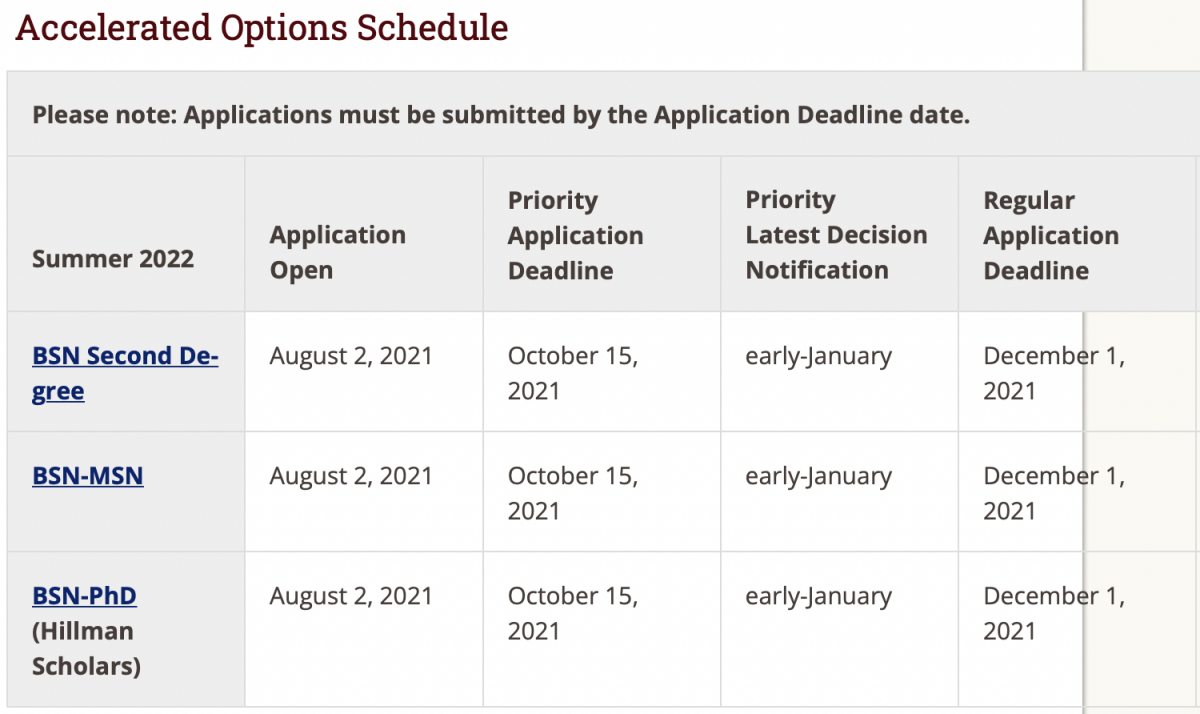Click the Hillman Scholars text
This screenshot has height=714, width=1200.
pyautogui.click(x=86, y=648)
